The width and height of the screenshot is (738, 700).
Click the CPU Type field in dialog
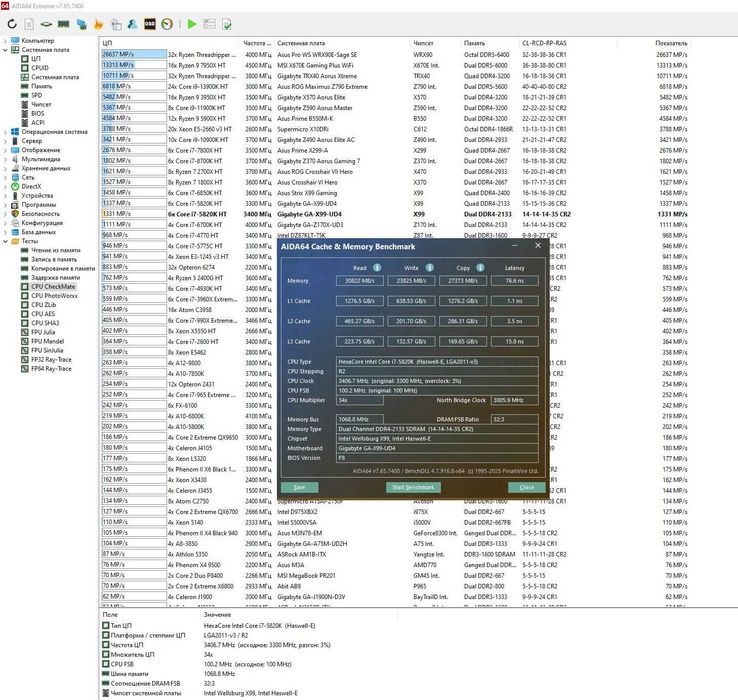pyautogui.click(x=437, y=362)
